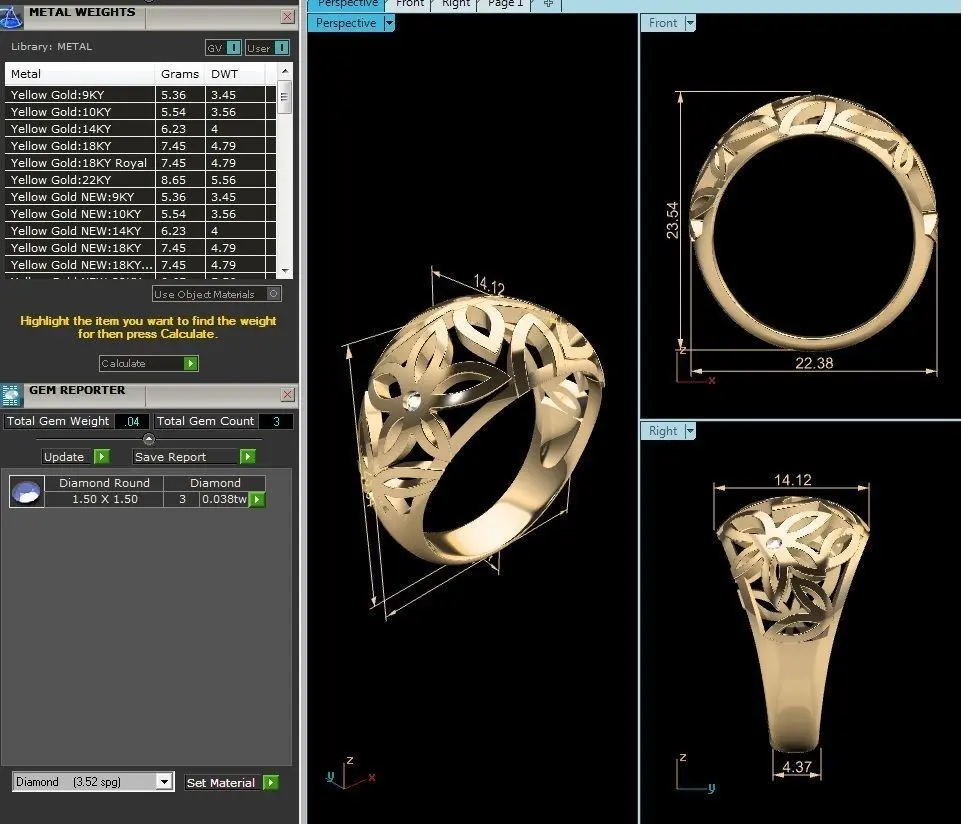963x824 pixels.
Task: Open the Perspective viewport dropdown arrow
Action: pos(389,23)
